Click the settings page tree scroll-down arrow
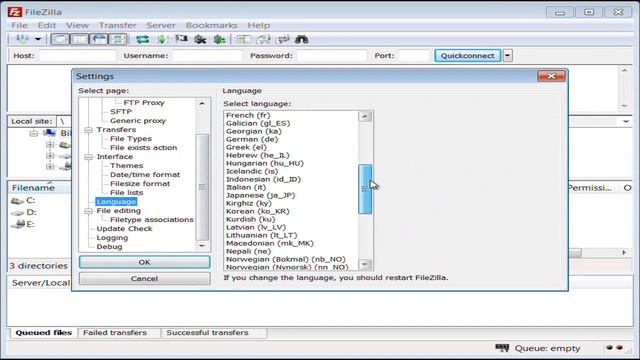This screenshot has width=640, height=360. coord(202,246)
